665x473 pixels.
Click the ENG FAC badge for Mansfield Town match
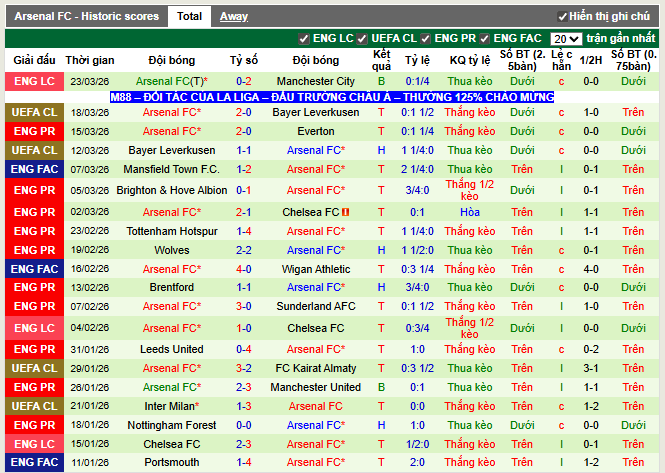(34, 170)
